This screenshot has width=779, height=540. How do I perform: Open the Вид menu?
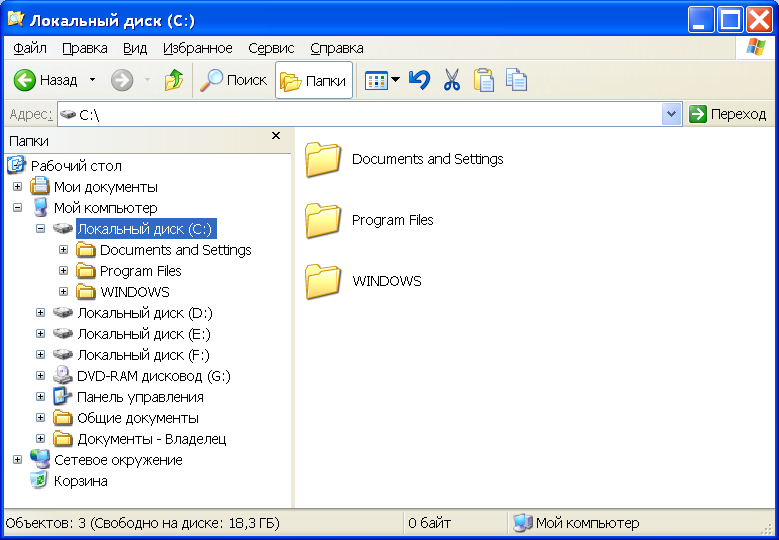[135, 48]
